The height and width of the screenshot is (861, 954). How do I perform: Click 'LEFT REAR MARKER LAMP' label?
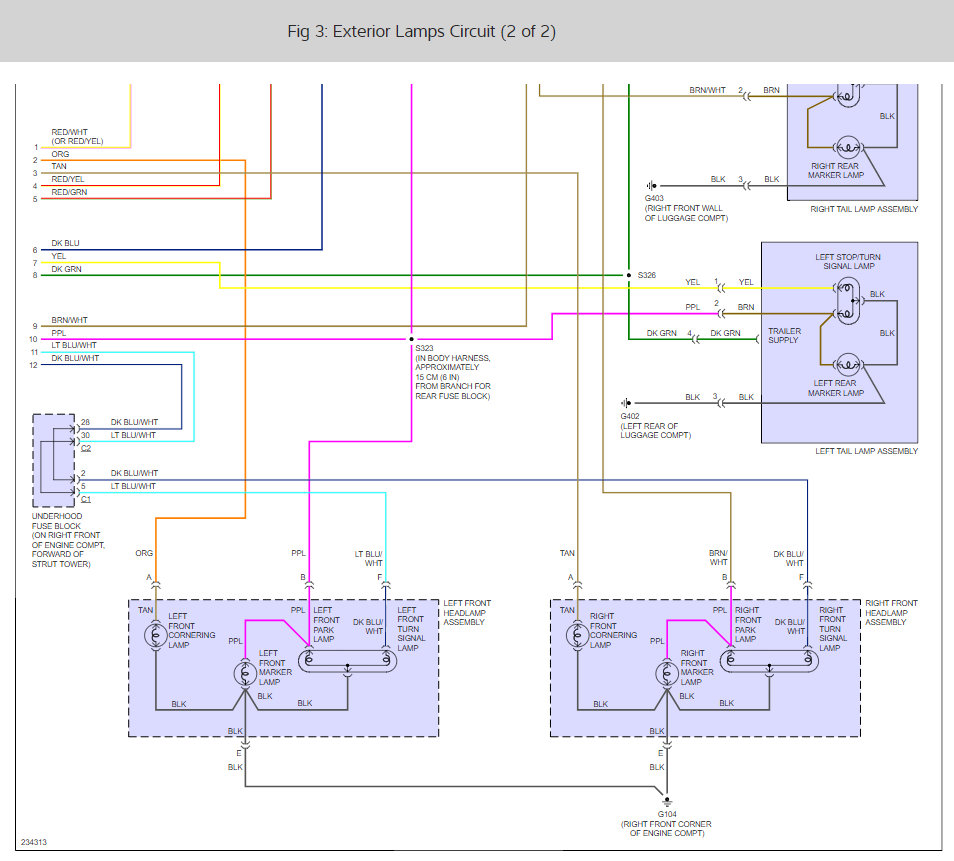pos(835,388)
